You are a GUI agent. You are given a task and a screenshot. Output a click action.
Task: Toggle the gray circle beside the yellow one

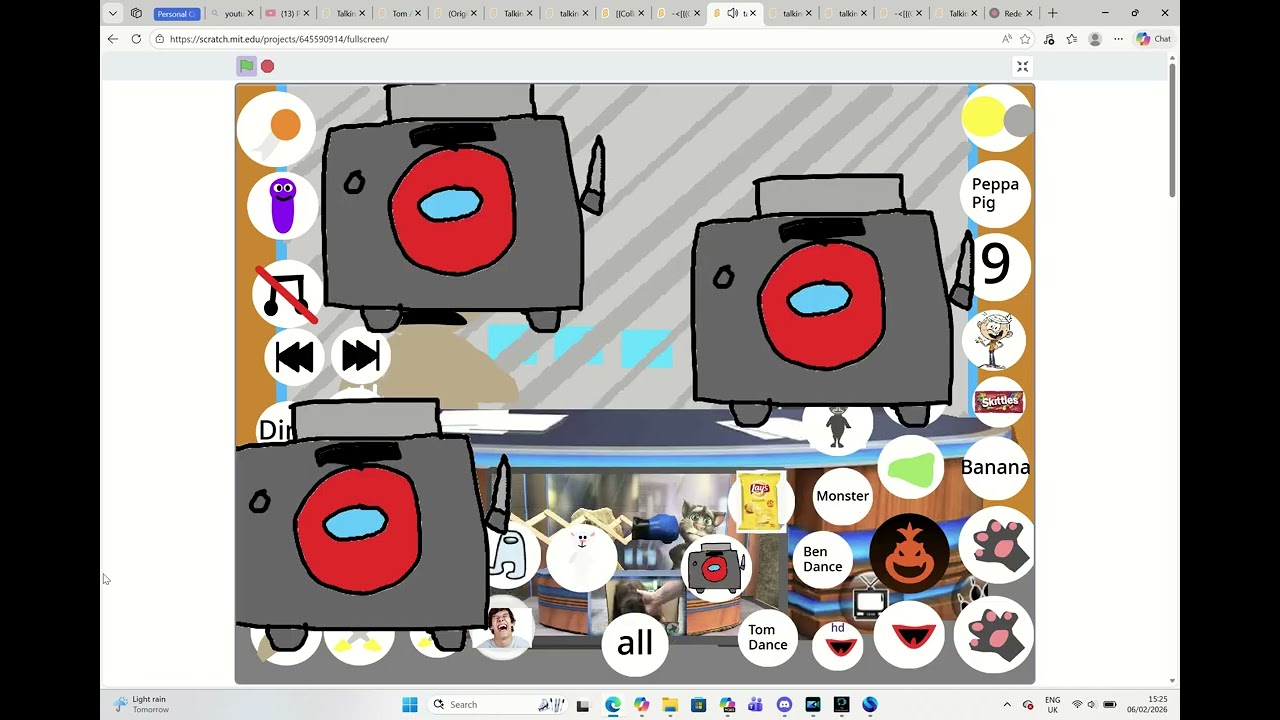(1018, 121)
